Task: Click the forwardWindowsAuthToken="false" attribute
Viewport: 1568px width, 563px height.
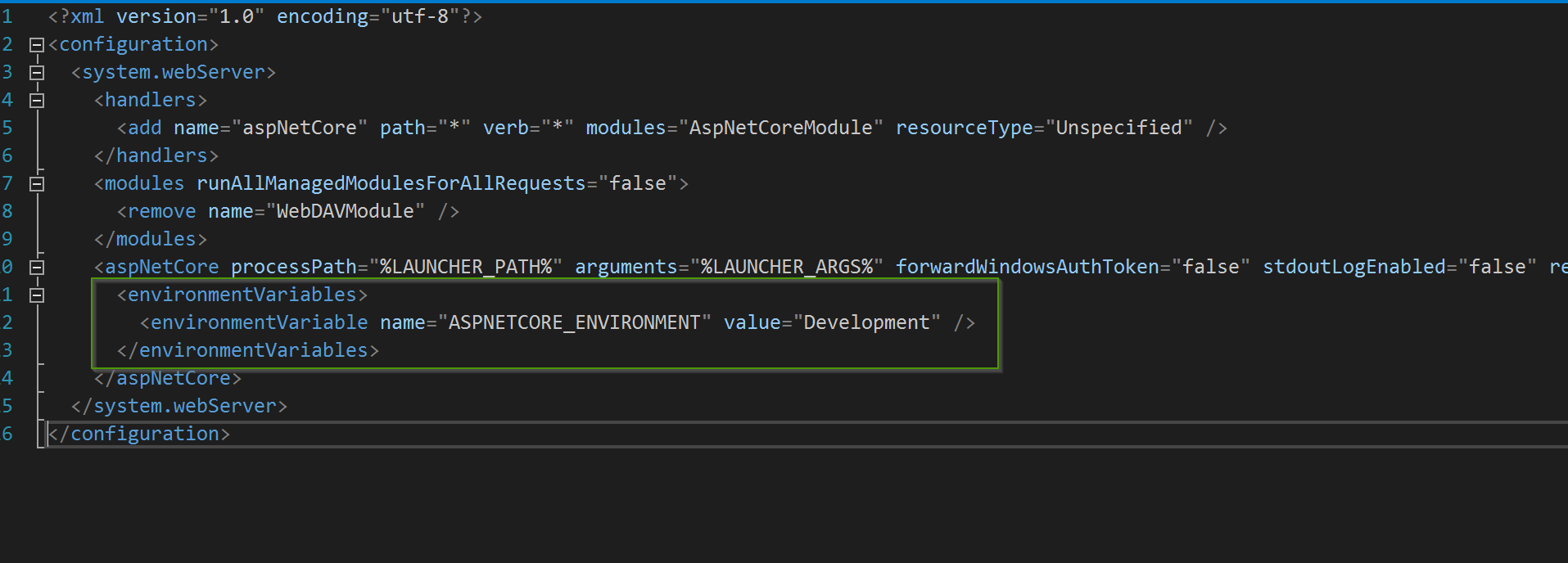Action: 1073,267
